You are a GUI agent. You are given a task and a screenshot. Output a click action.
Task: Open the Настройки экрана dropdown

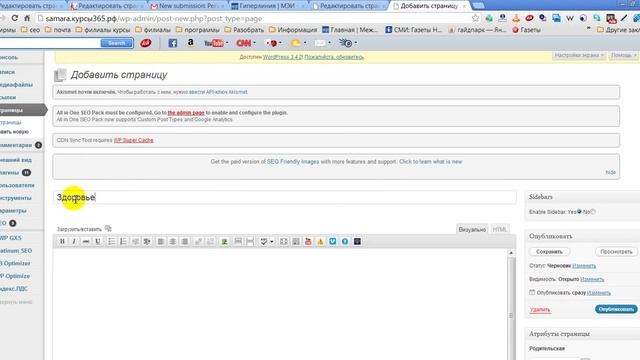(579, 55)
